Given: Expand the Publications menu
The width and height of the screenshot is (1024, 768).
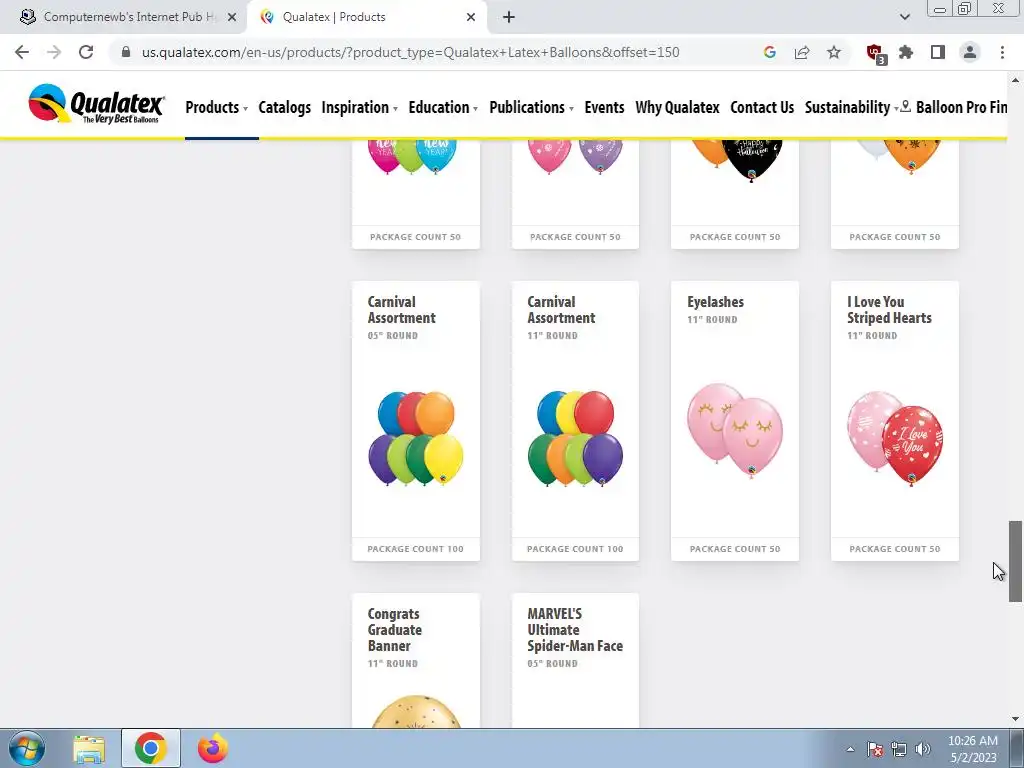Looking at the screenshot, I should click(x=531, y=107).
